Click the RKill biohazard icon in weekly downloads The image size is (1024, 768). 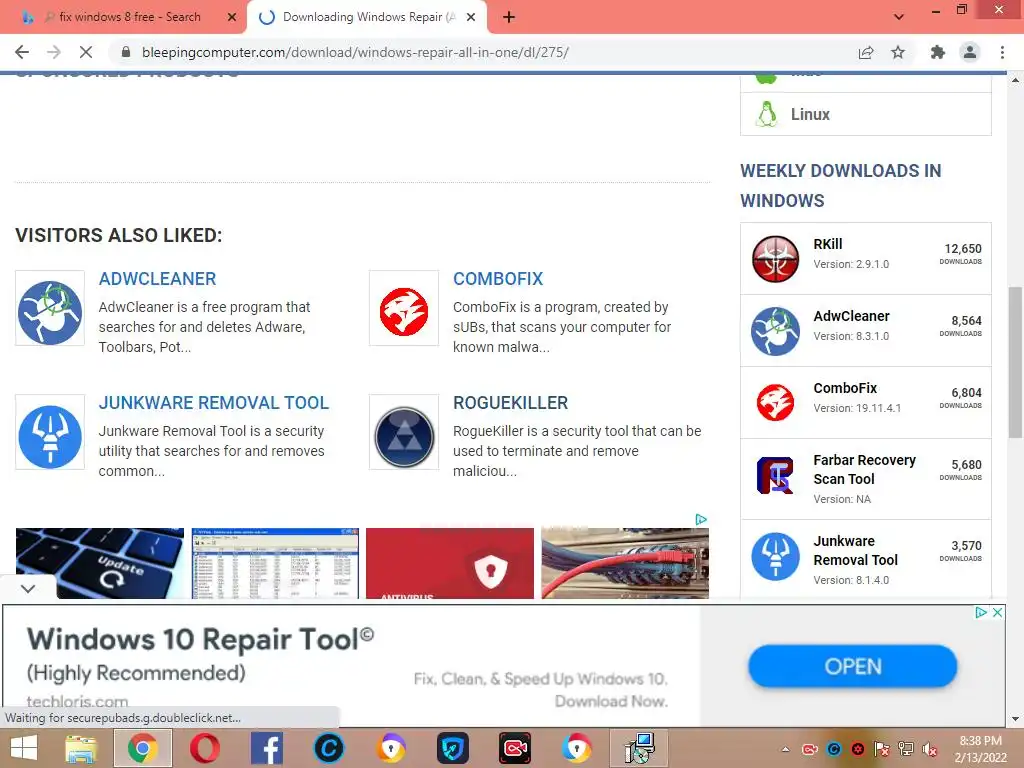775,259
